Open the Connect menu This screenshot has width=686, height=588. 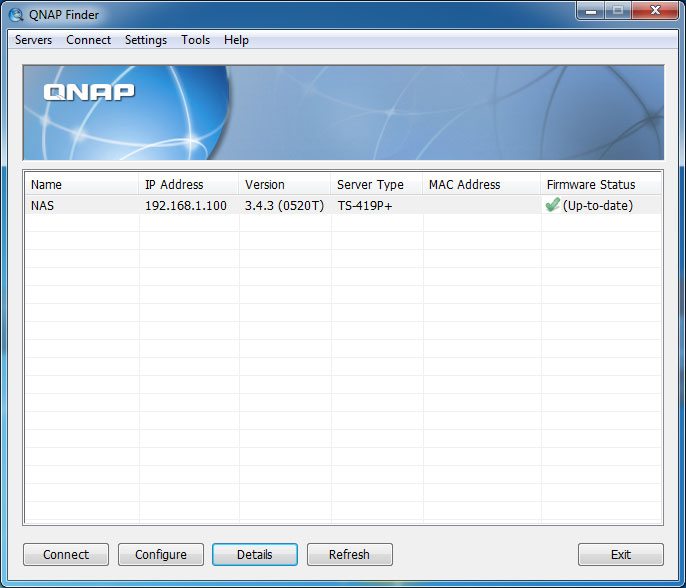tap(88, 40)
